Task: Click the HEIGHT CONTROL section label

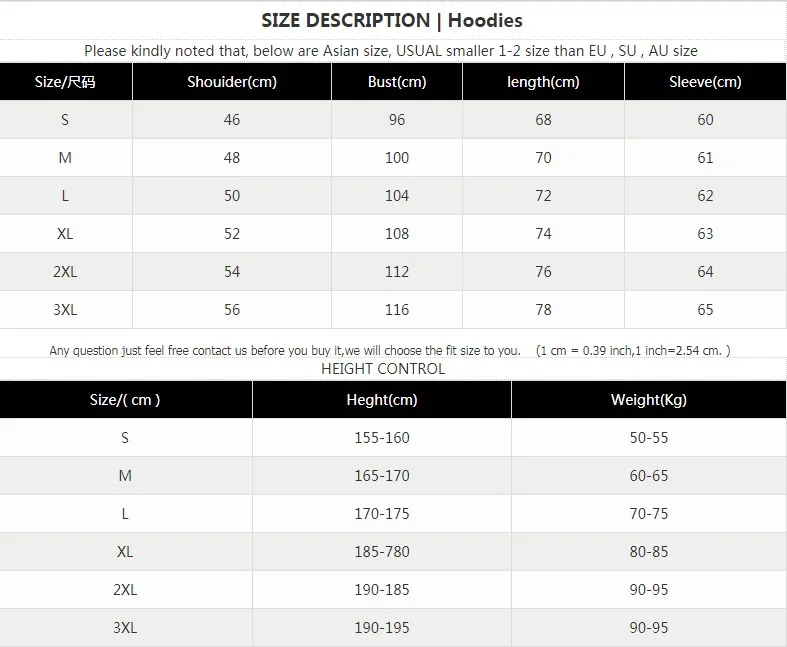Action: [383, 368]
